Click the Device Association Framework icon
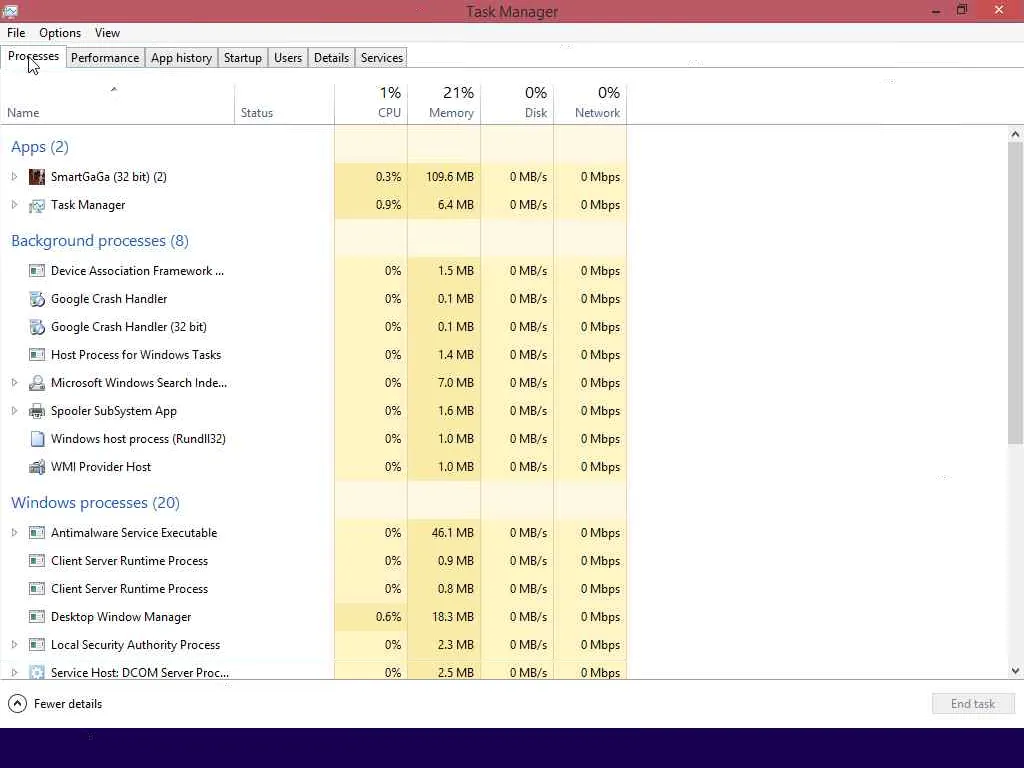The width and height of the screenshot is (1024, 768). tap(37, 270)
